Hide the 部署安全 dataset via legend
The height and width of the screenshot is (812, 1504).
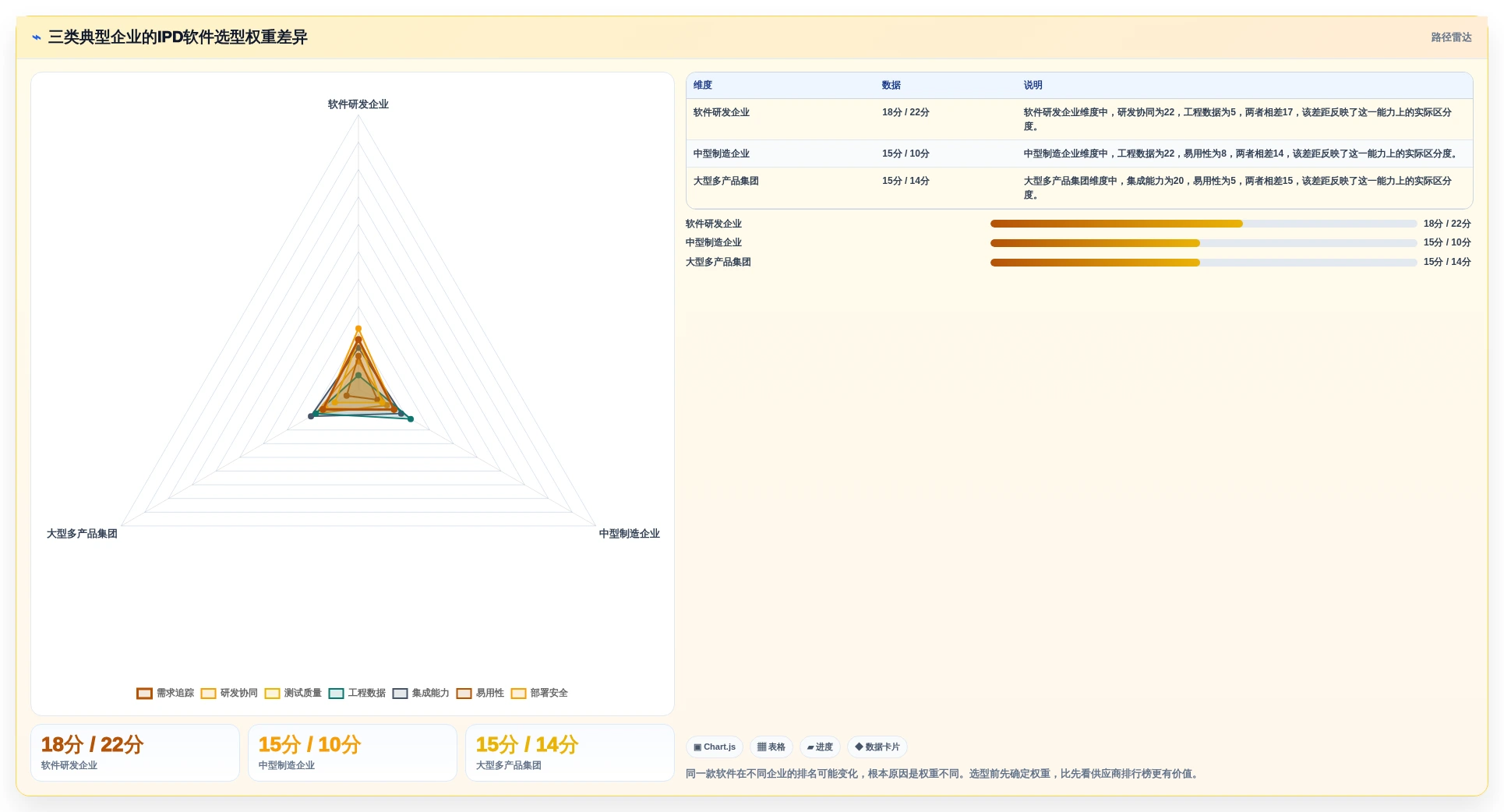pos(518,694)
